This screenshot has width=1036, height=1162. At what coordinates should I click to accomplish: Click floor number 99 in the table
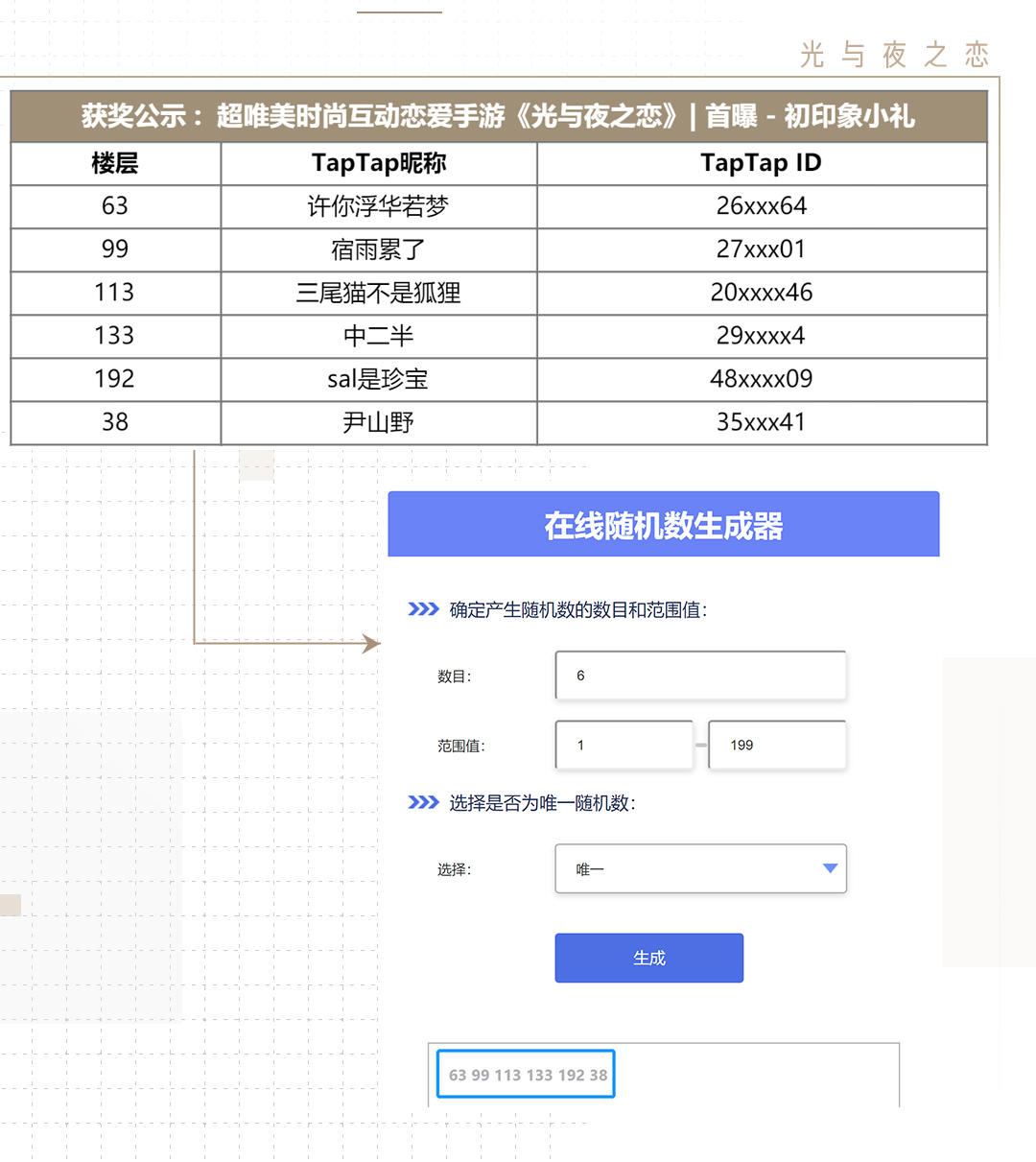115,249
